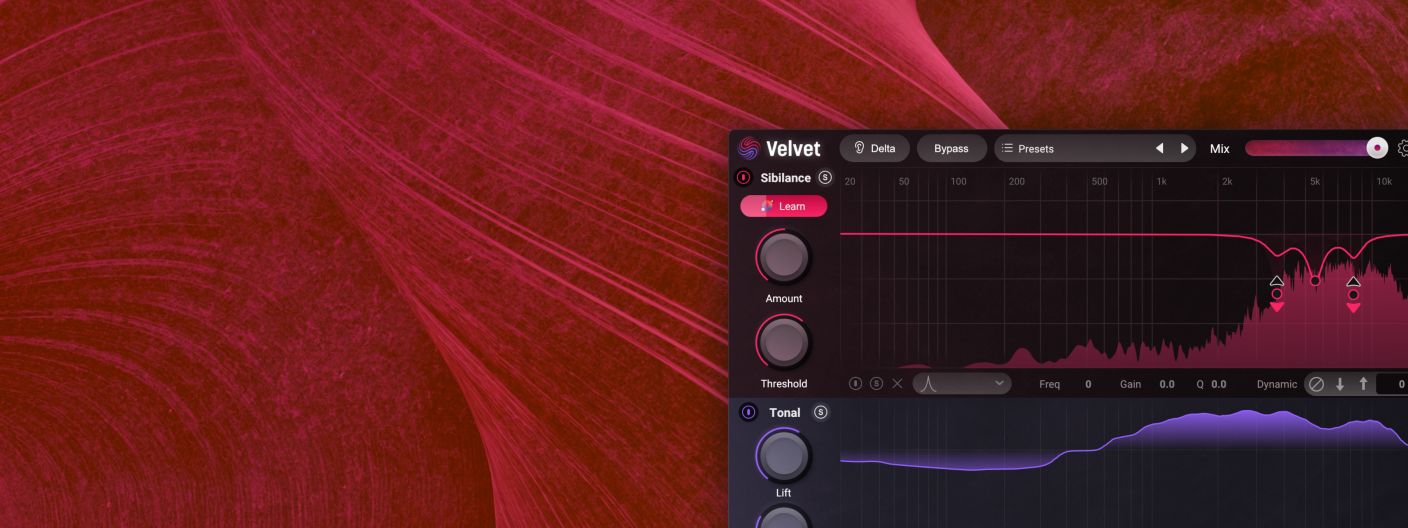Screen dimensions: 1408x528
Task: Click pink down triangle below left band node
Action: click(1277, 308)
